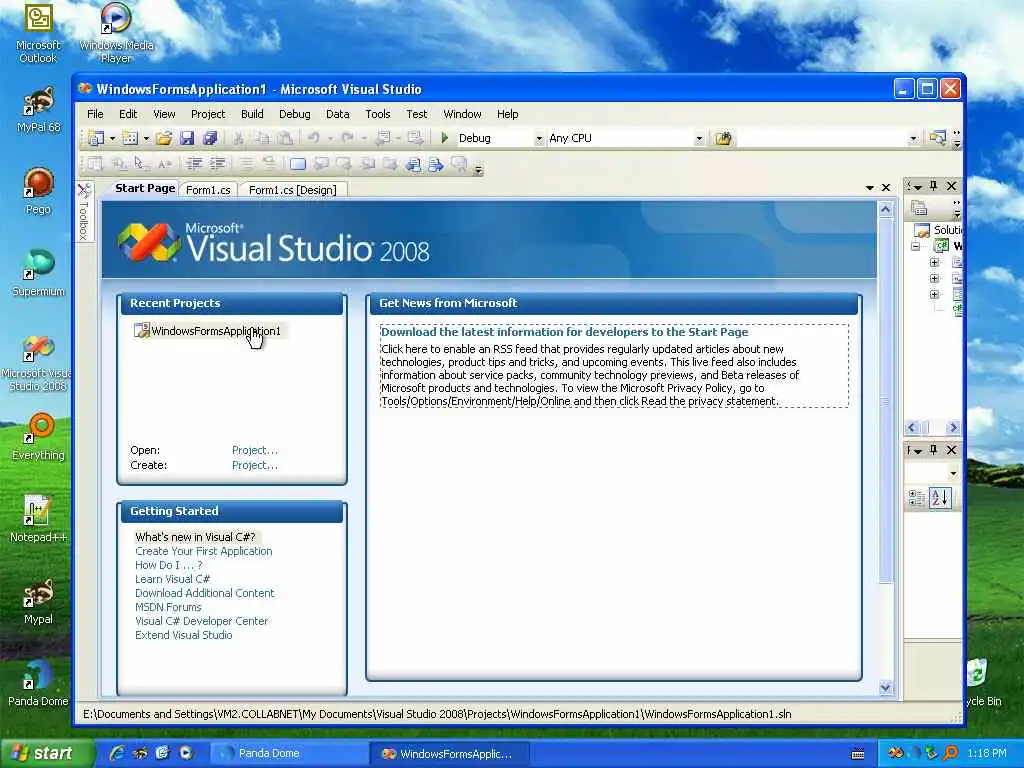Open the Find combo box dropdown arrow
Image resolution: width=1024 pixels, height=768 pixels.
(x=912, y=138)
